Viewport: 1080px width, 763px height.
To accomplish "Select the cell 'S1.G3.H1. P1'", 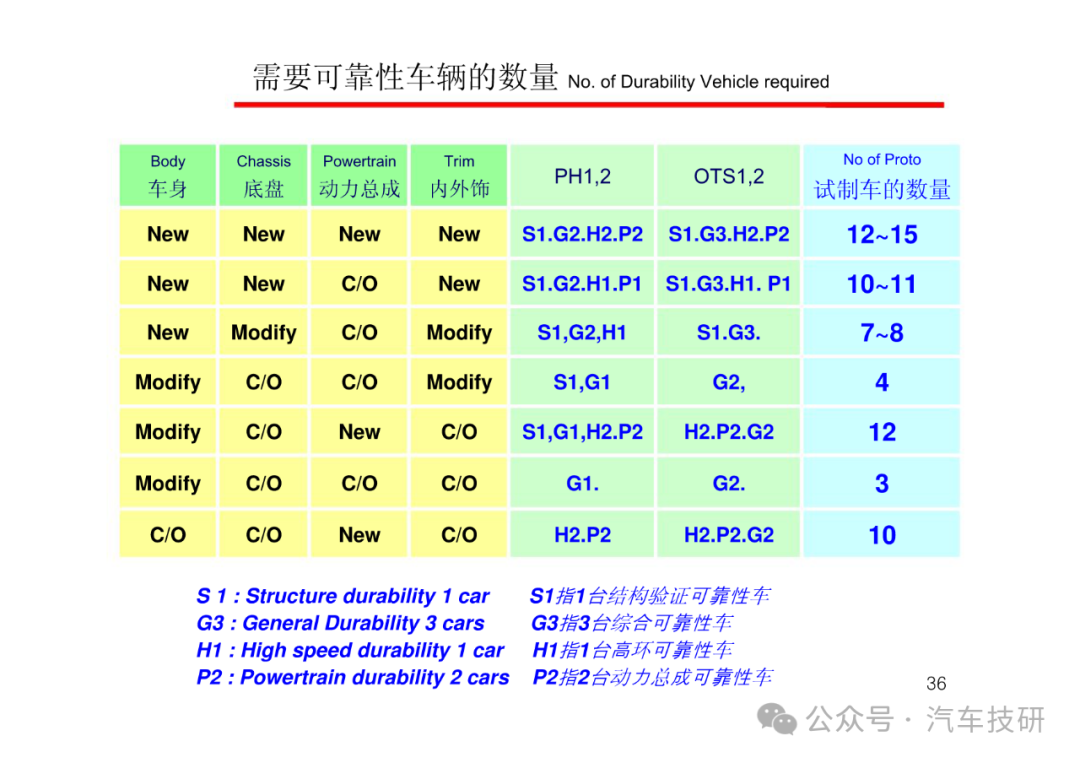I will (x=729, y=284).
